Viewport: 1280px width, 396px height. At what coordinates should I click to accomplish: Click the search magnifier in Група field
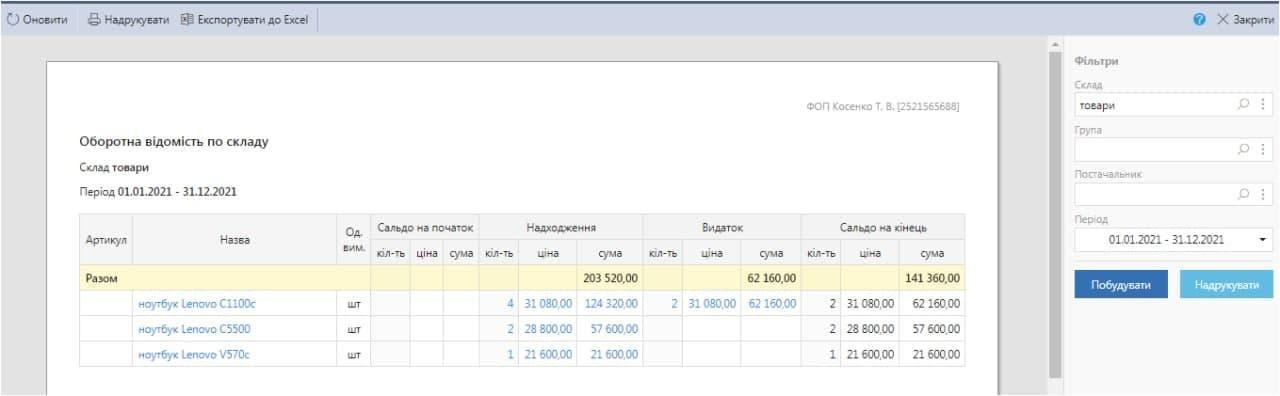(1244, 149)
